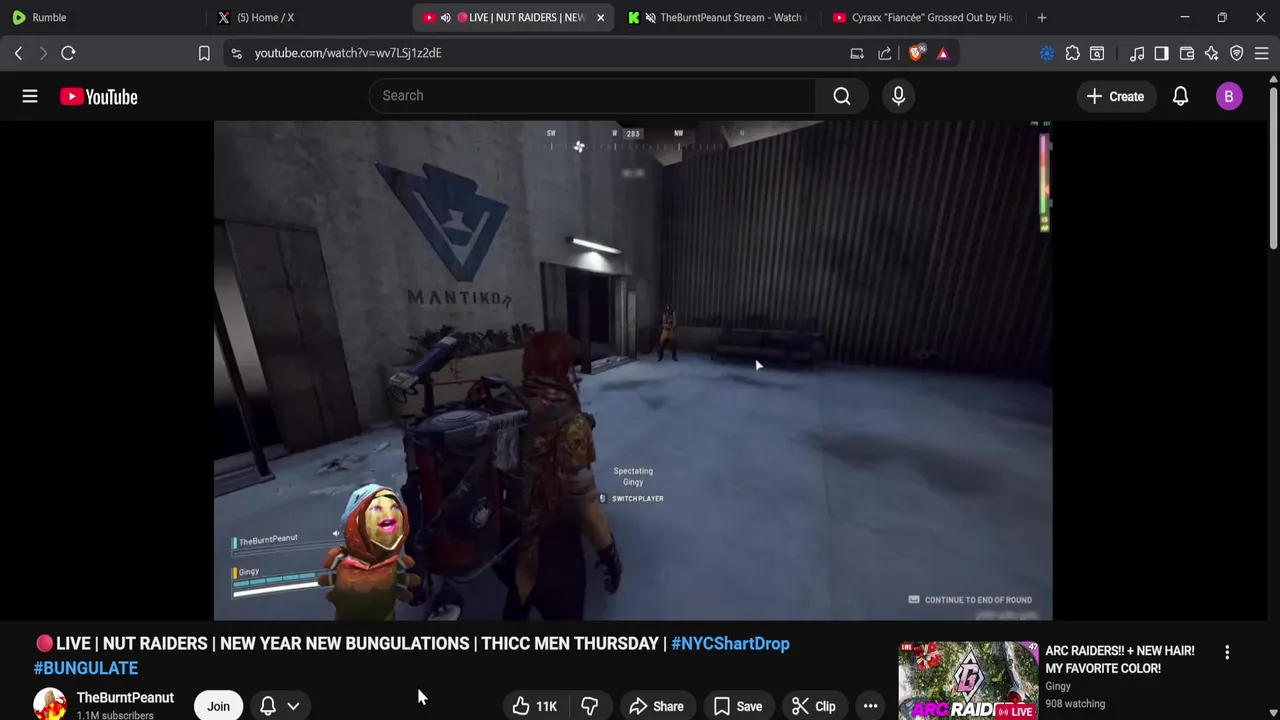Click the YouTube search magnifier button
The height and width of the screenshot is (720, 1280).
842,96
